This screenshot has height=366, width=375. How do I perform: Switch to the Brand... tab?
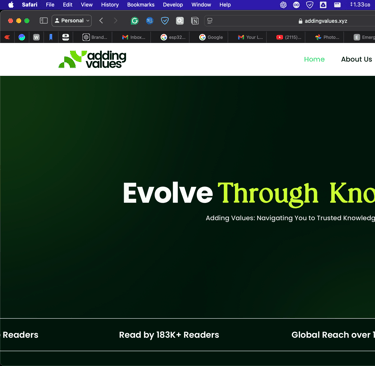(x=95, y=37)
